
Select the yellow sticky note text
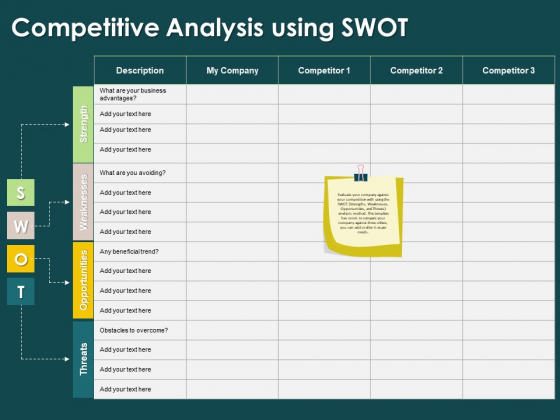coord(363,213)
